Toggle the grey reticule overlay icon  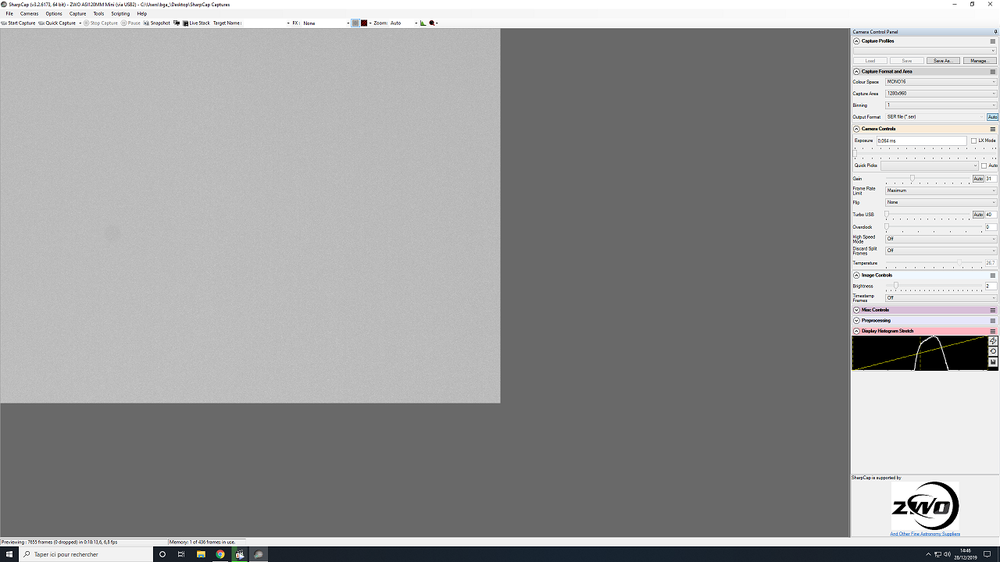(x=355, y=23)
